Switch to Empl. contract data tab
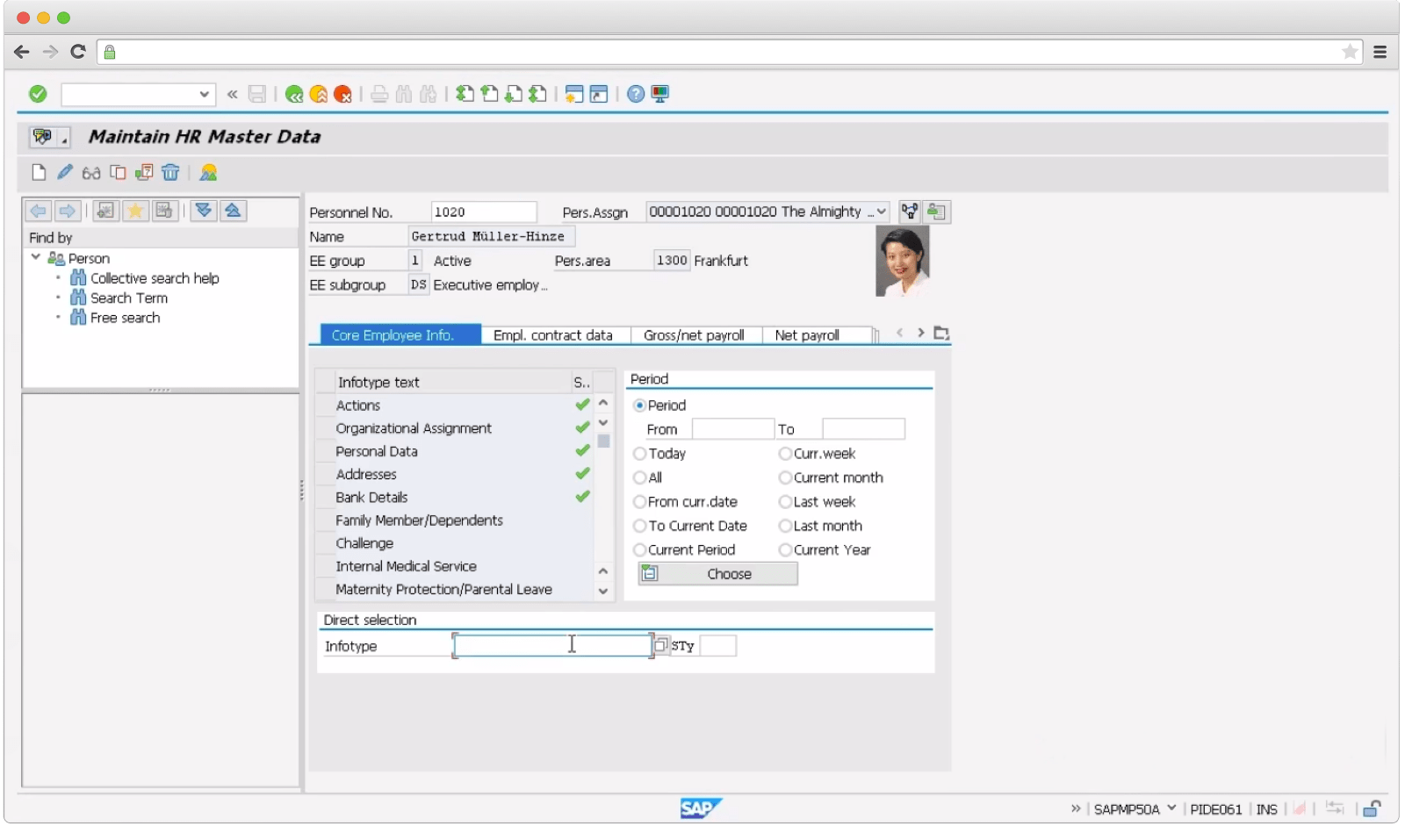 [x=556, y=334]
